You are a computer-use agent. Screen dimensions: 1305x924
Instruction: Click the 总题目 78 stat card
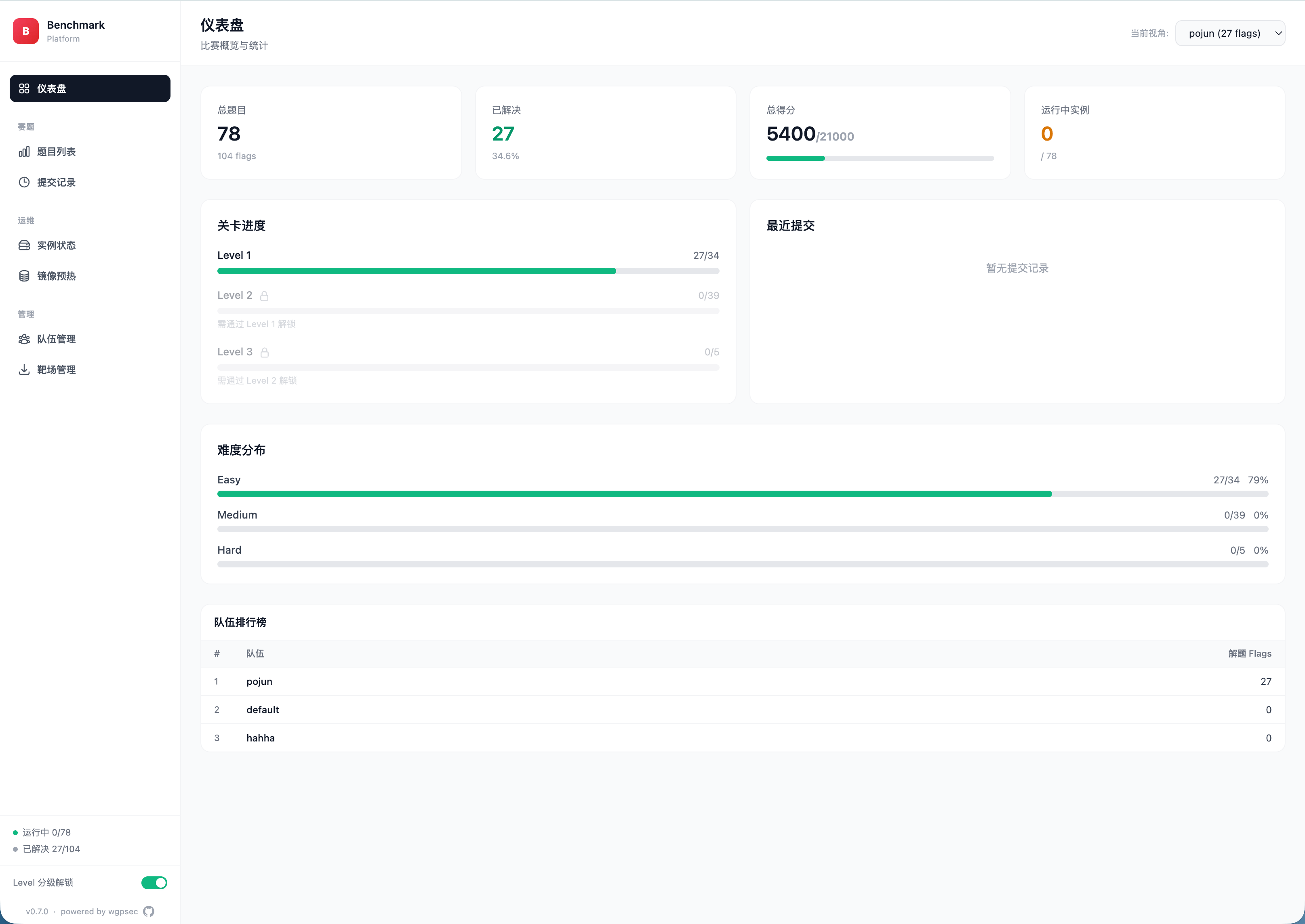[x=331, y=132]
